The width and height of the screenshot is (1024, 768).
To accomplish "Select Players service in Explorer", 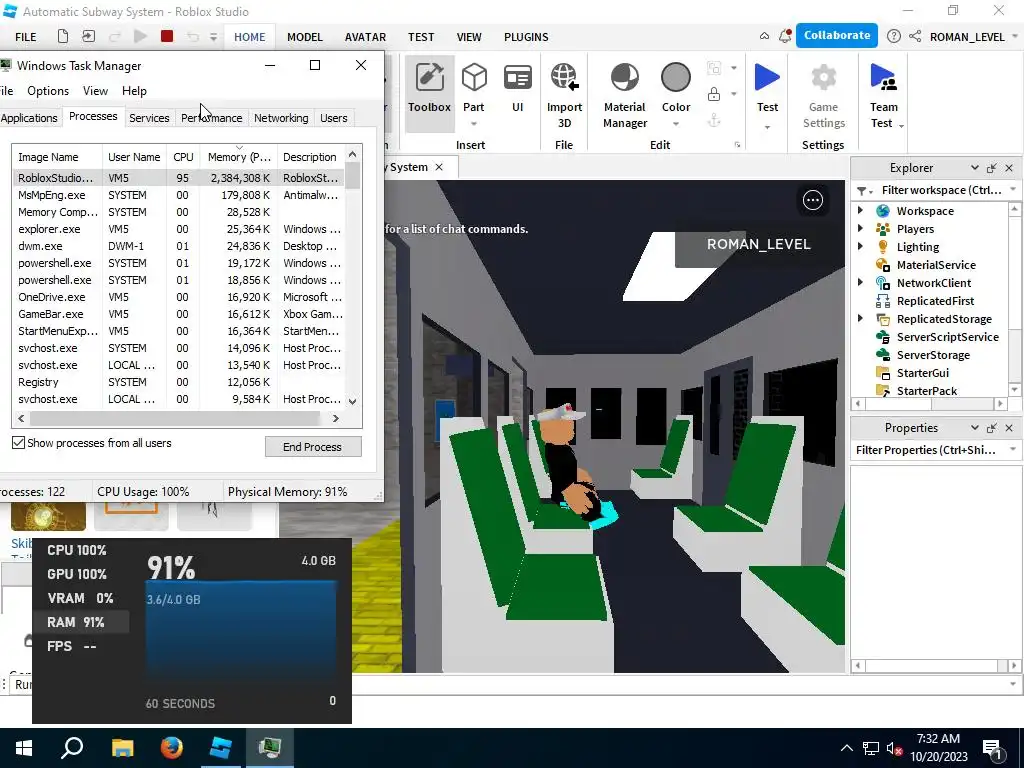I will click(x=915, y=229).
